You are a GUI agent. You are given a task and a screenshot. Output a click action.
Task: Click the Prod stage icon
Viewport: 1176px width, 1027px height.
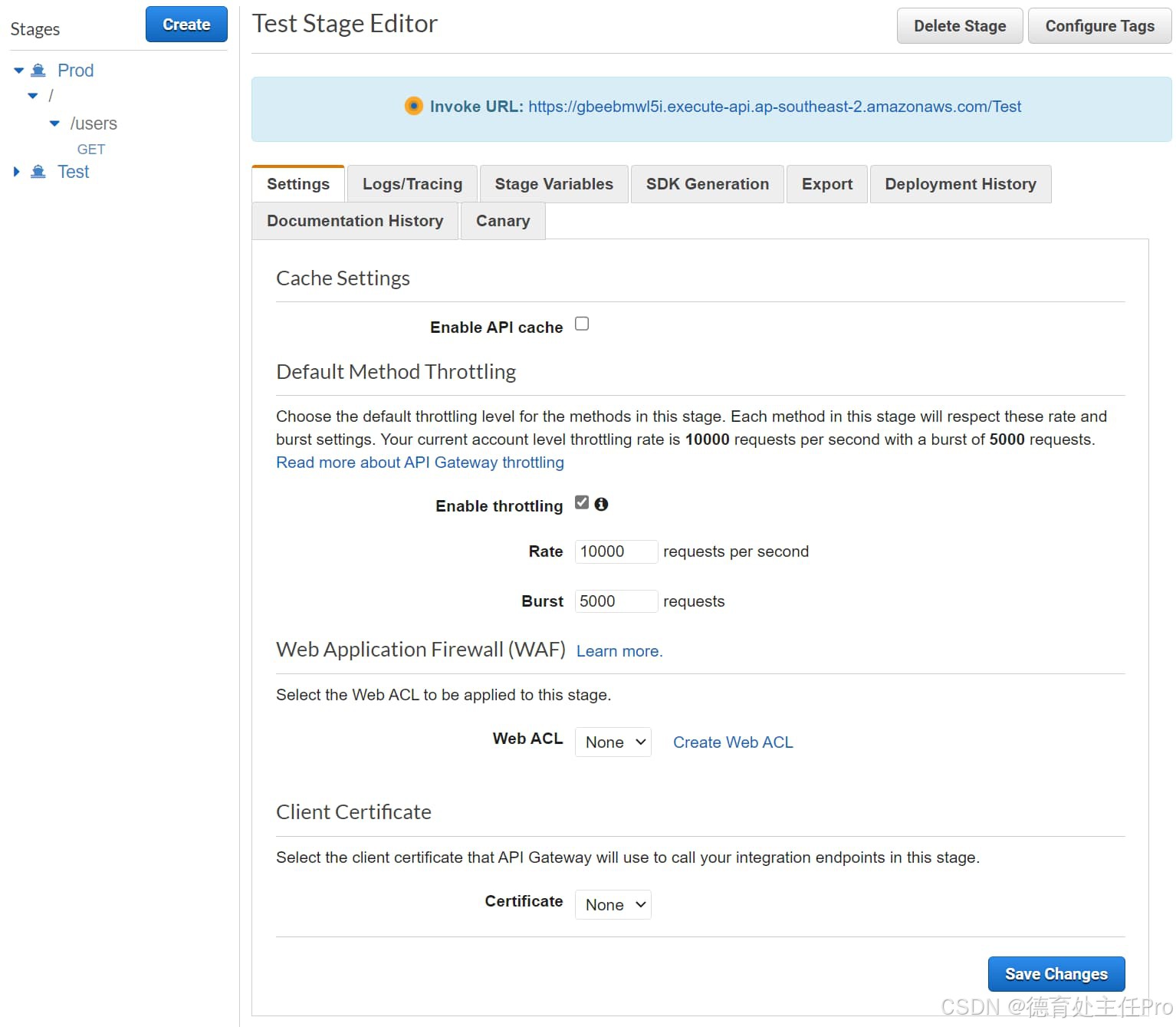[x=38, y=71]
